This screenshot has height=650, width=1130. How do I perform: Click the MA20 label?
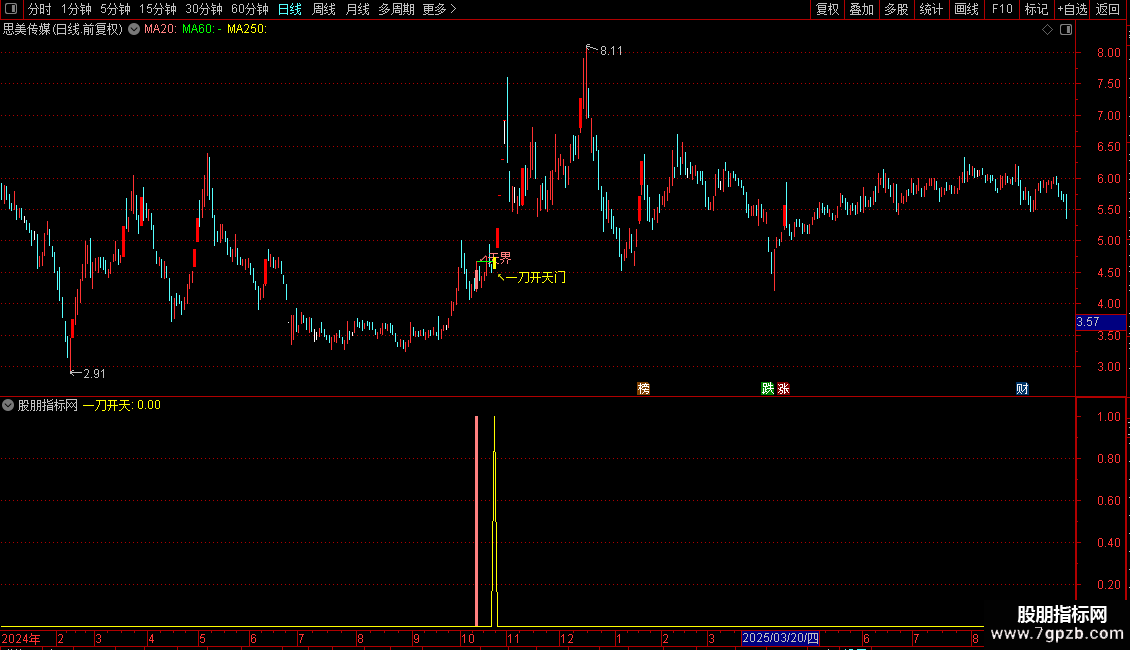(x=160, y=29)
